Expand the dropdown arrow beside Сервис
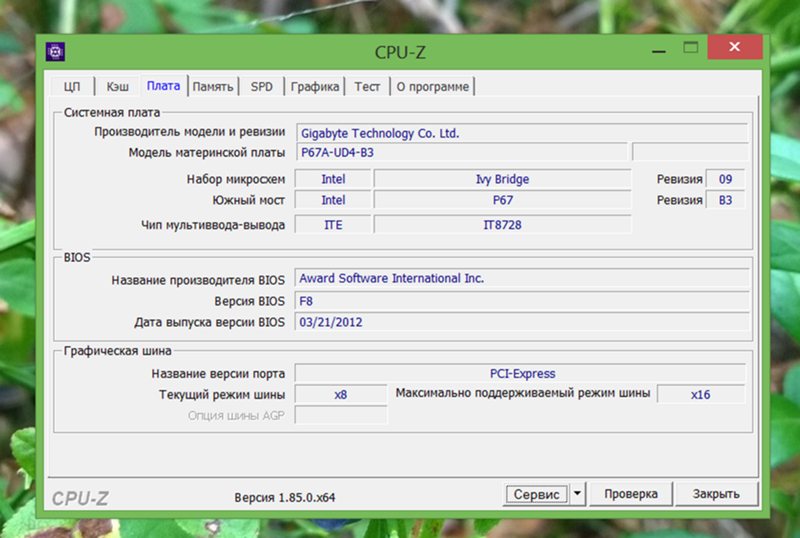800x538 pixels. [x=577, y=494]
